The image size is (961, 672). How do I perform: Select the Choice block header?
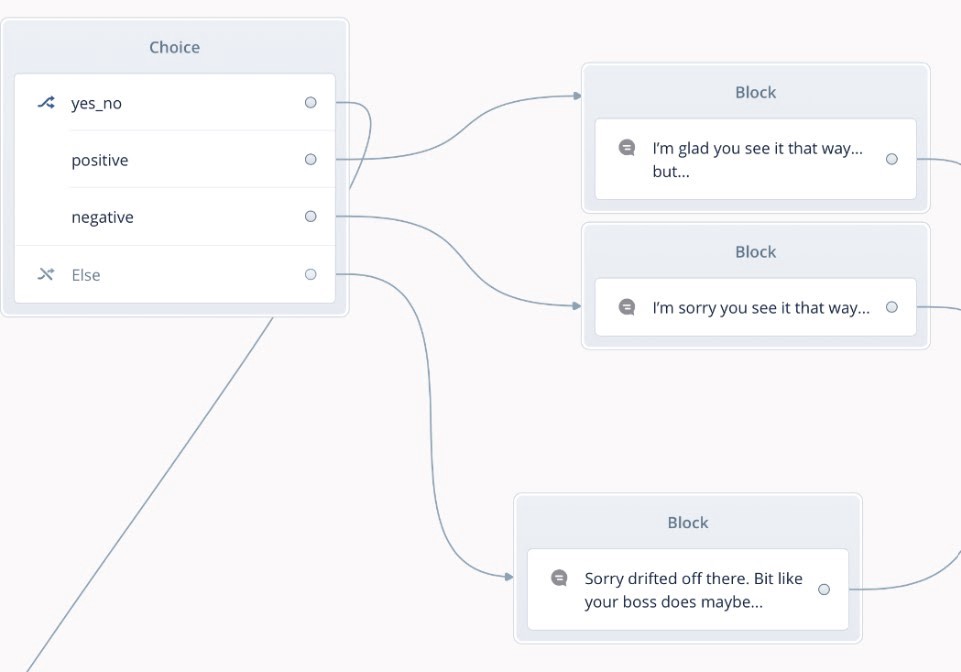[175, 47]
